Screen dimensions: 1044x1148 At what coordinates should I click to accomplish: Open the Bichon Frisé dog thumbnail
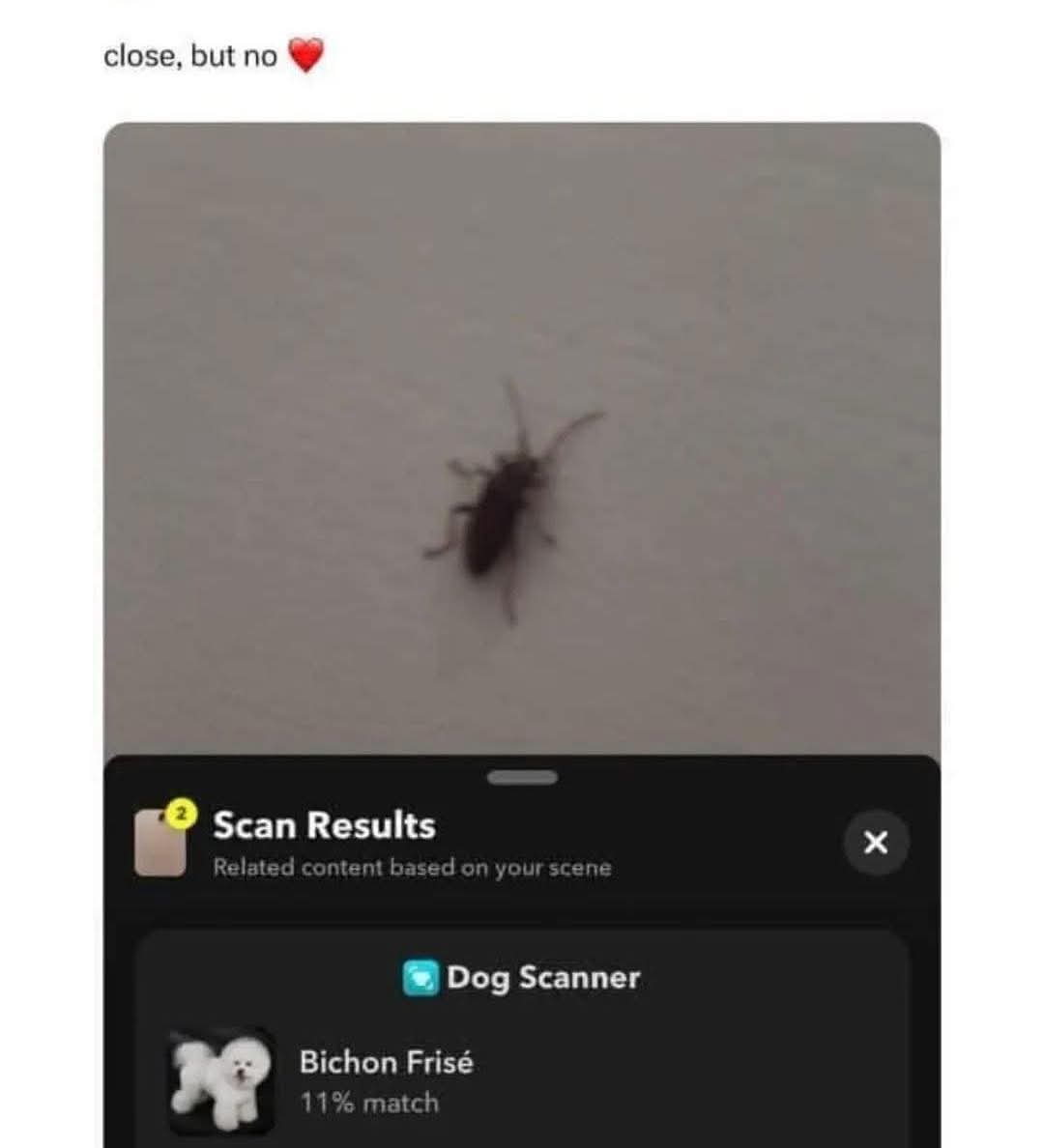pyautogui.click(x=222, y=1080)
